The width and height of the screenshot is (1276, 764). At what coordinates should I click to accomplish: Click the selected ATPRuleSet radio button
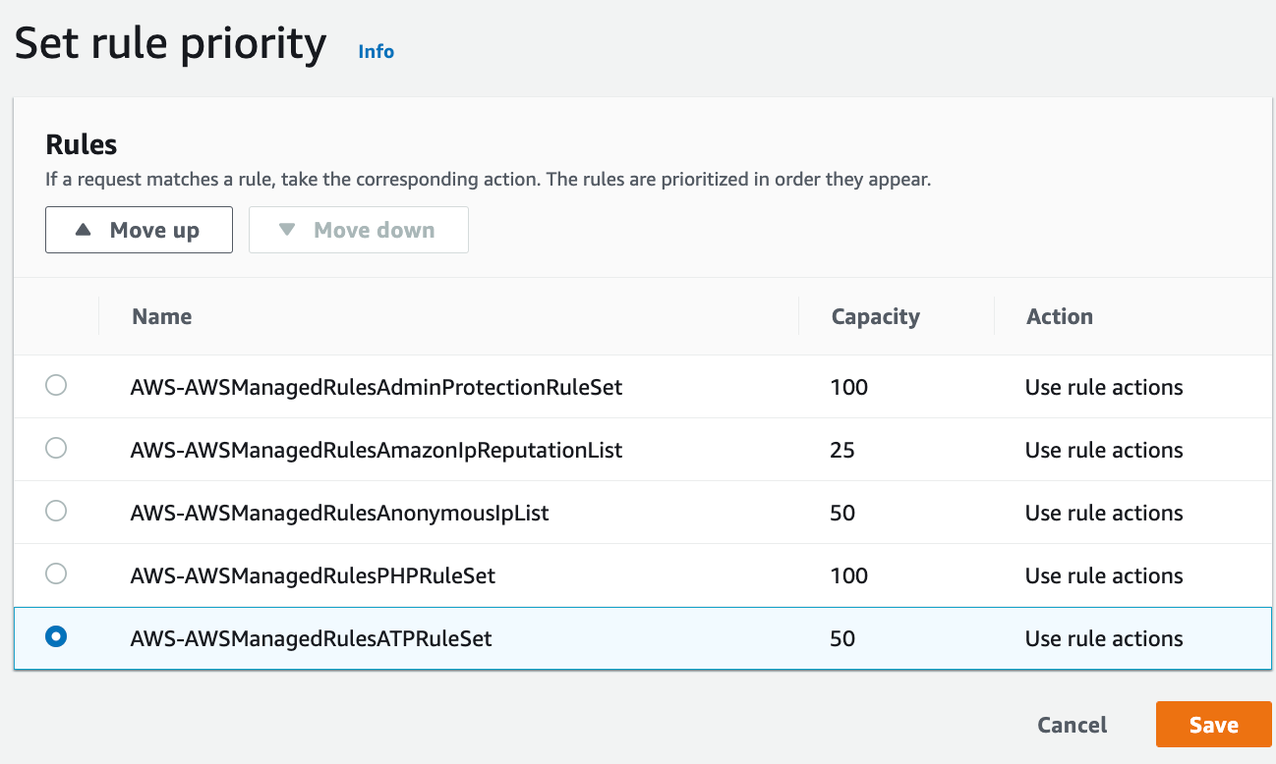[56, 637]
